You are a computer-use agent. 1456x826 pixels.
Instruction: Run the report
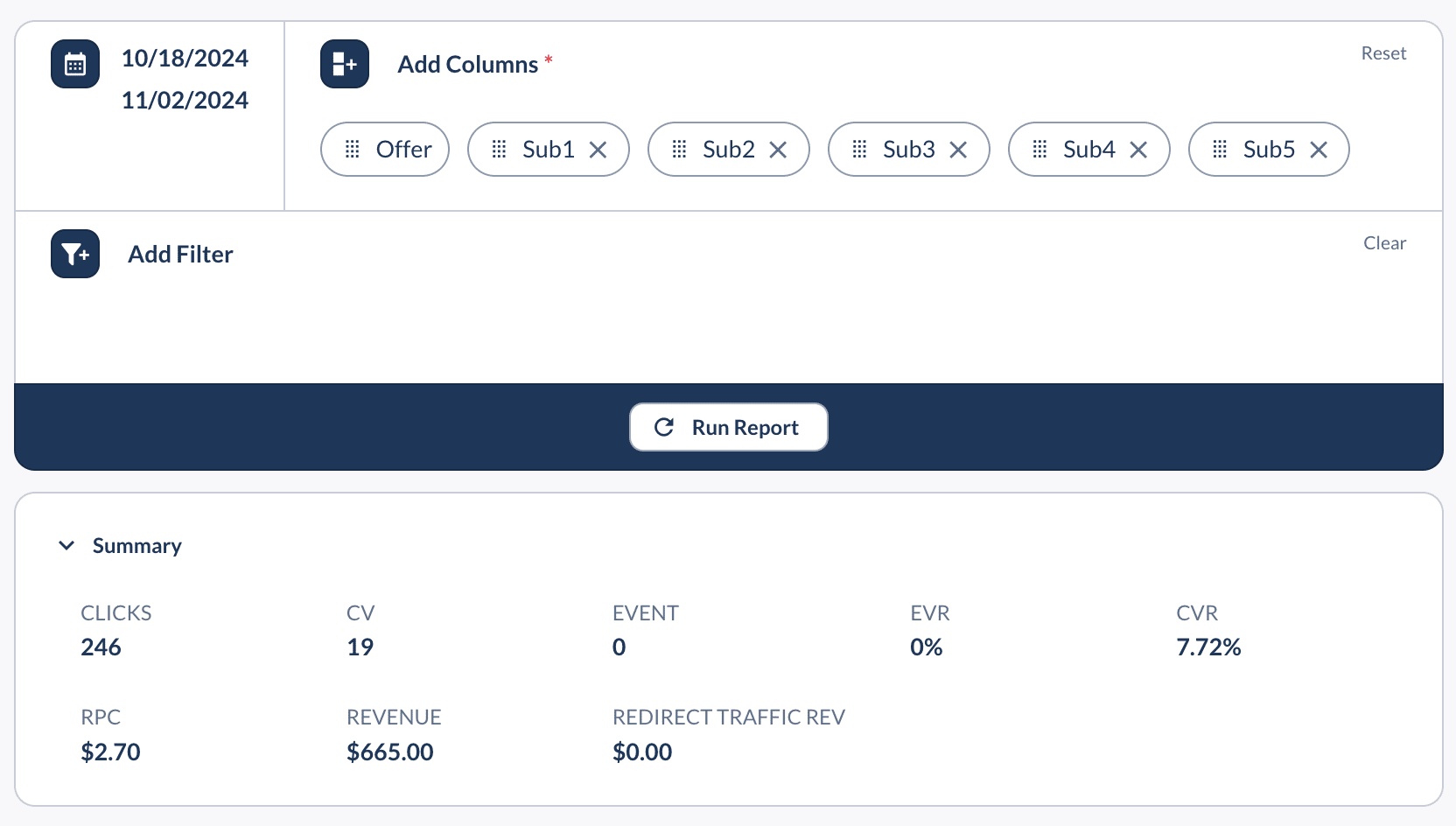coord(729,427)
